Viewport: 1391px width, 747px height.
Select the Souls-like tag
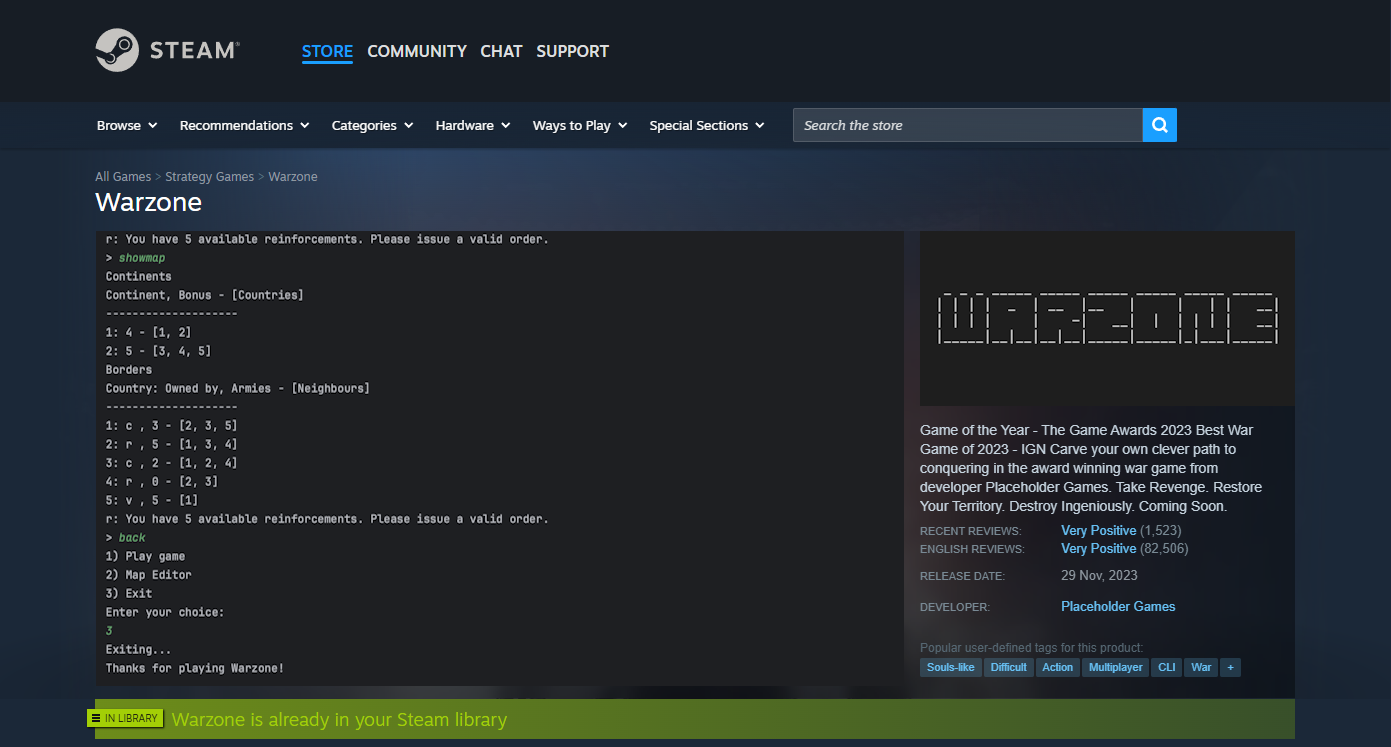pos(950,667)
